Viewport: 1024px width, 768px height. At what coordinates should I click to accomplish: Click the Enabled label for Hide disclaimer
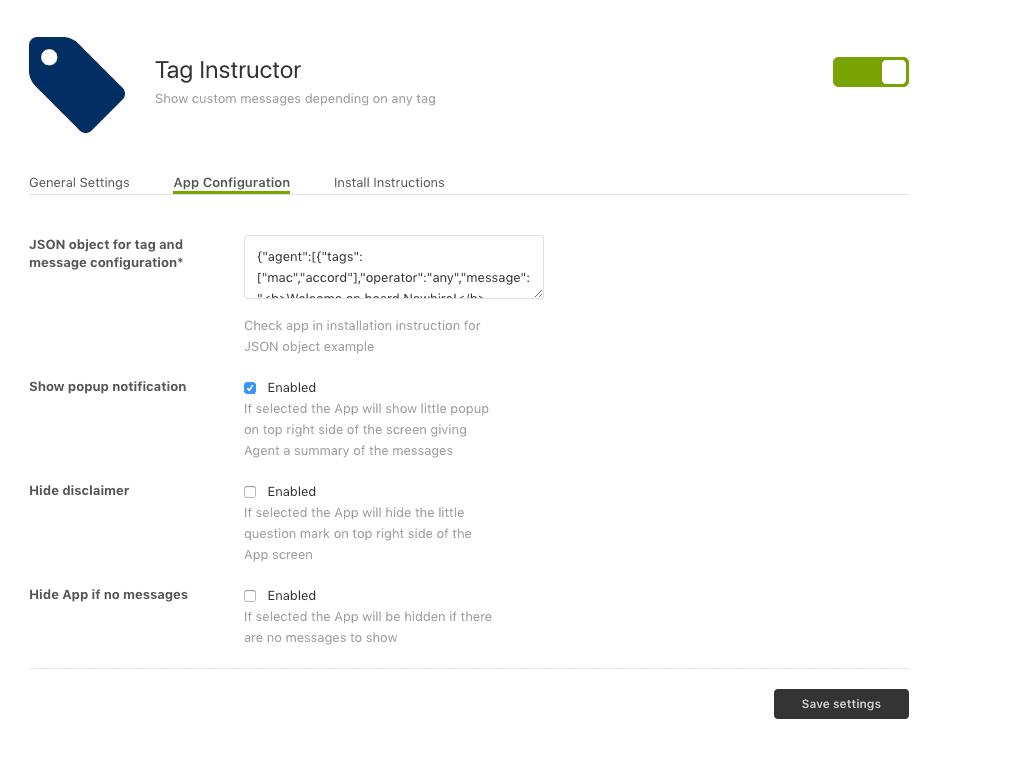coord(291,492)
